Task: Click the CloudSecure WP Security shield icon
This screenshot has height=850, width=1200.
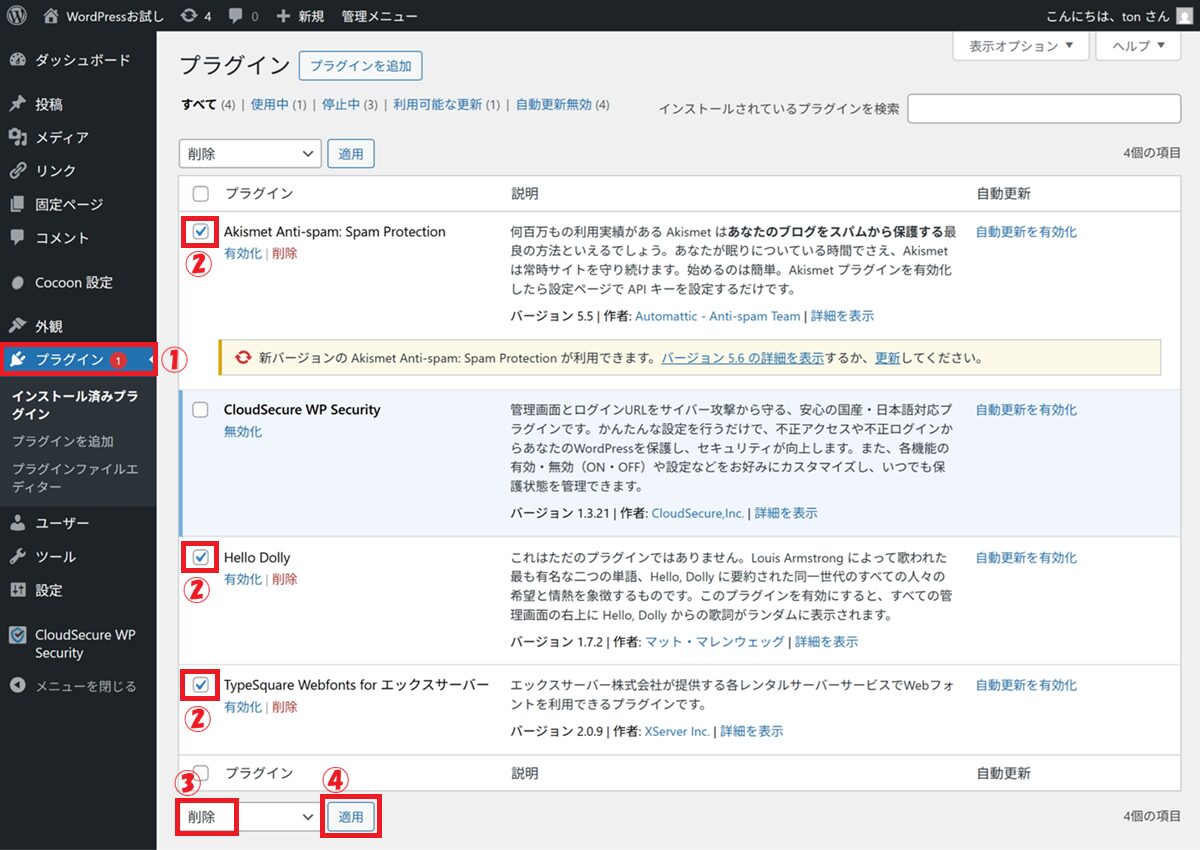Action: coord(17,635)
